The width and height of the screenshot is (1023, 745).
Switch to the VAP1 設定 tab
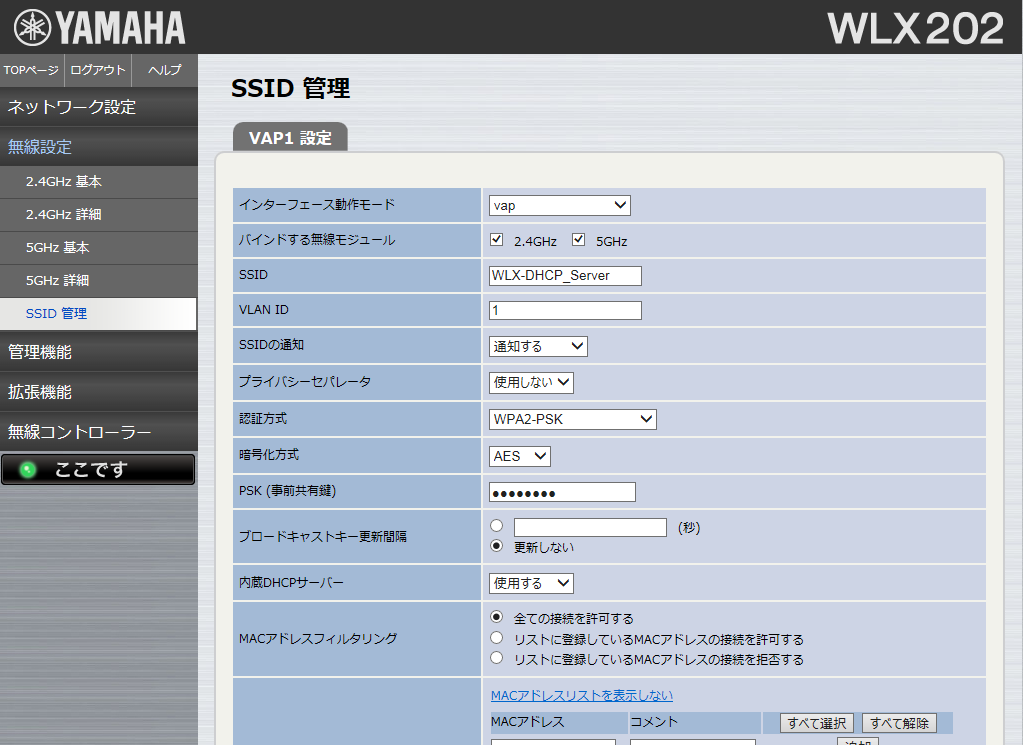click(289, 139)
